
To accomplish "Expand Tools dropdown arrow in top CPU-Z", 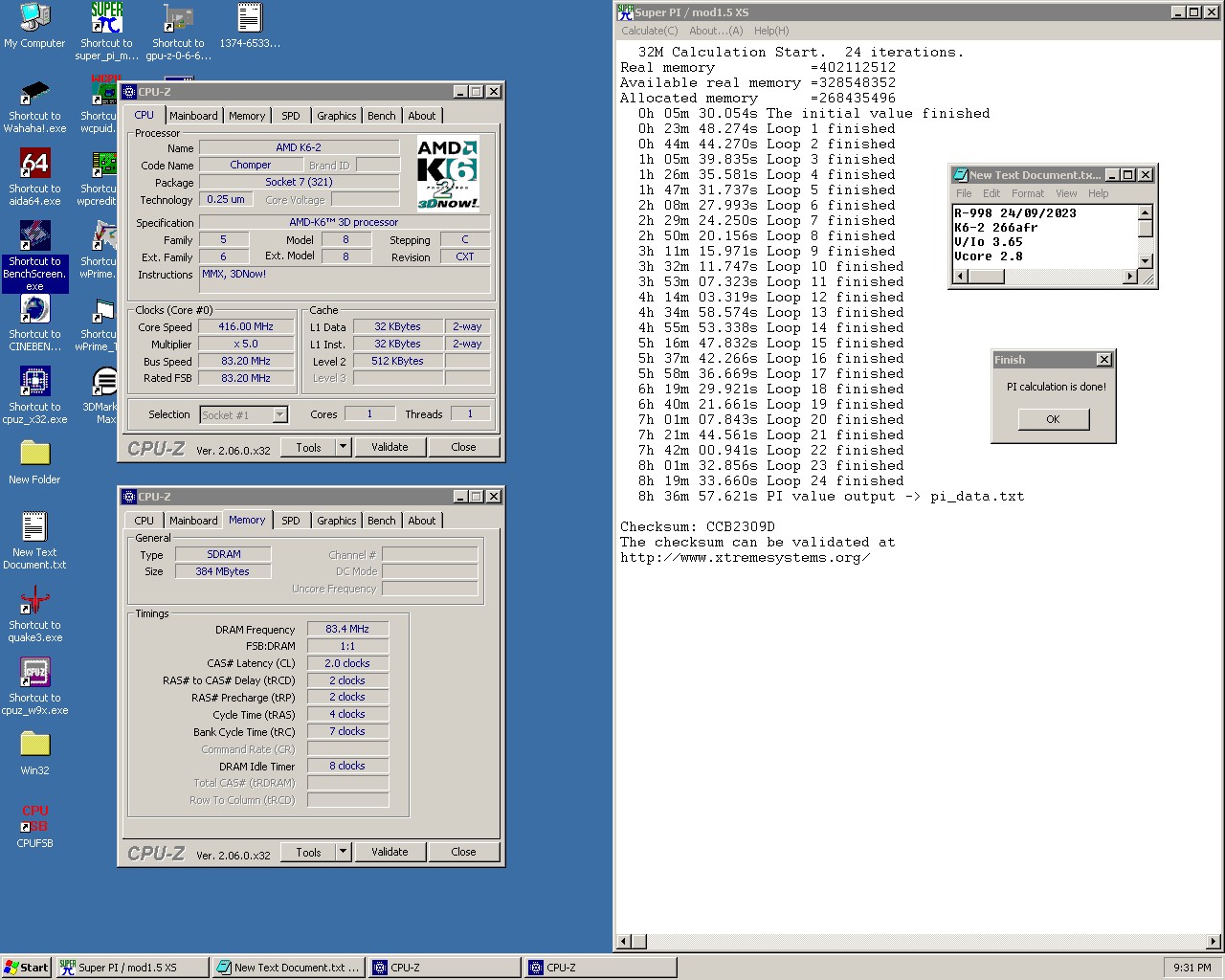I will tap(344, 447).
